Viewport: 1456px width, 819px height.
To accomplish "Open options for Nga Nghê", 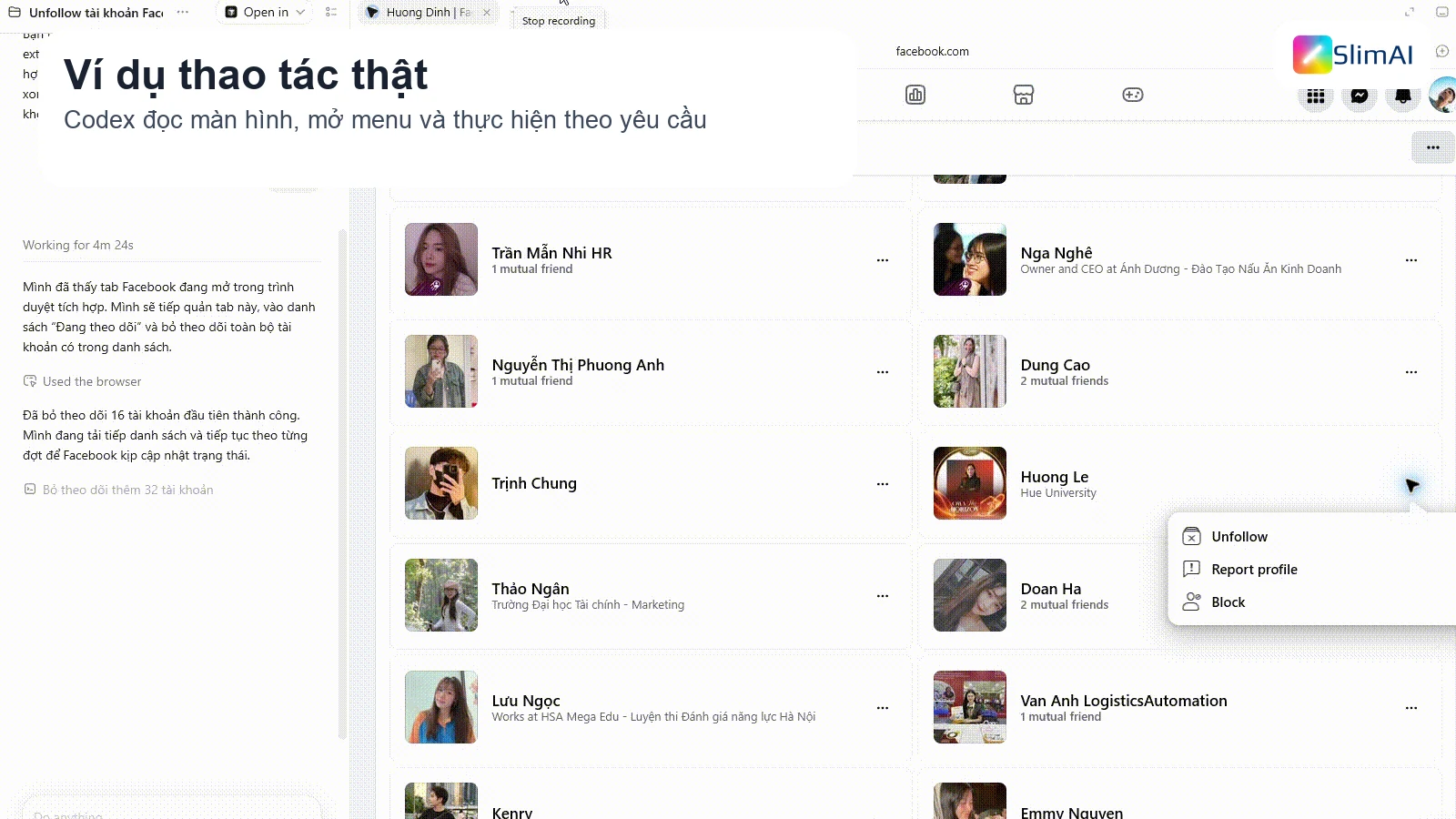I will 1411,260.
